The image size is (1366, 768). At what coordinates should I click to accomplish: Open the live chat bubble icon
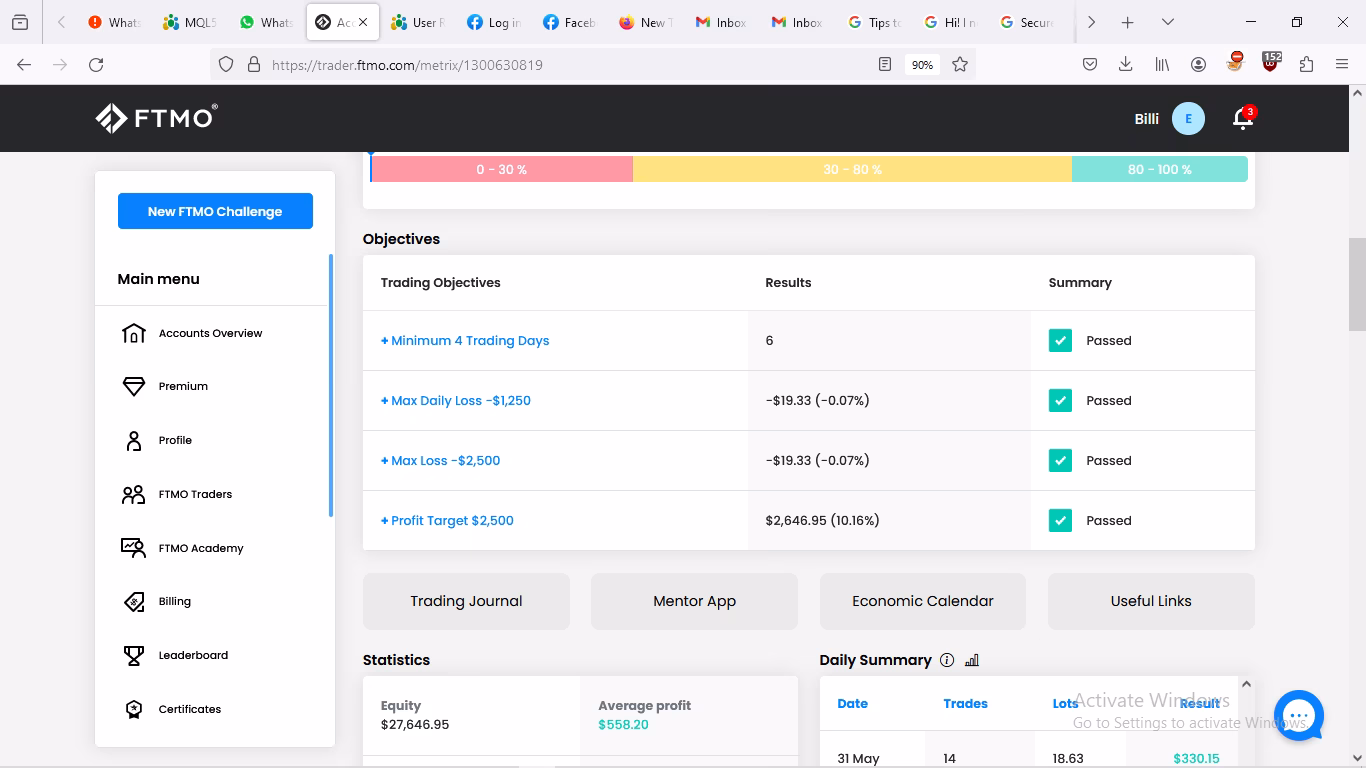tap(1299, 716)
